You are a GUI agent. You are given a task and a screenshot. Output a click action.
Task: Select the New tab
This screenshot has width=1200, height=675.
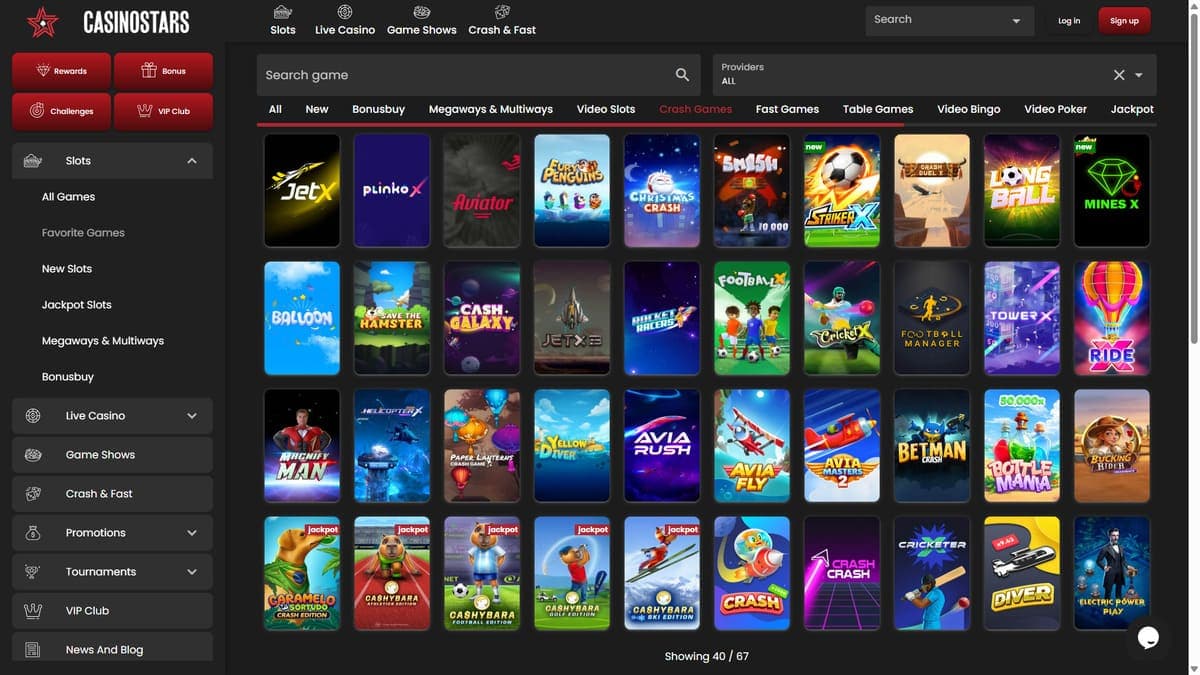317,109
